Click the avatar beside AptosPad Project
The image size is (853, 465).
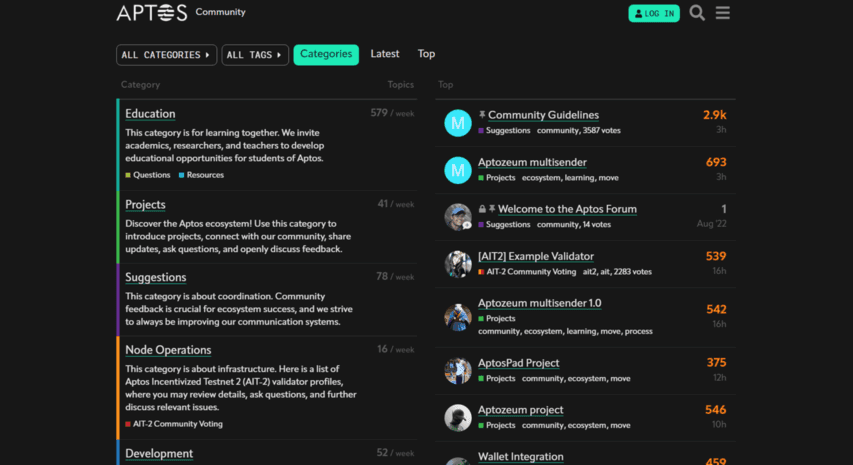(458, 371)
